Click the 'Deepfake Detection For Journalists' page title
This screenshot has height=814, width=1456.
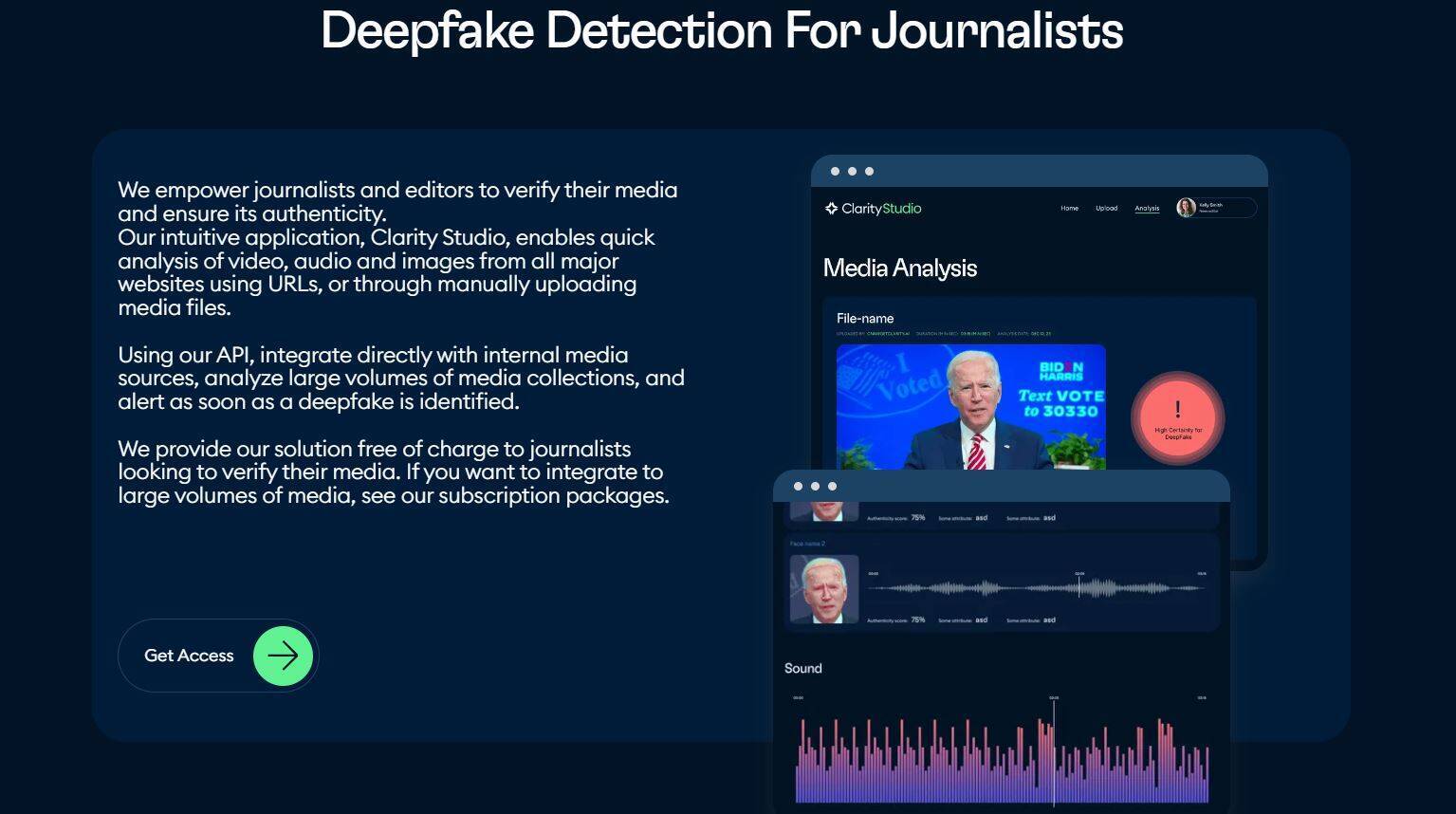[722, 30]
